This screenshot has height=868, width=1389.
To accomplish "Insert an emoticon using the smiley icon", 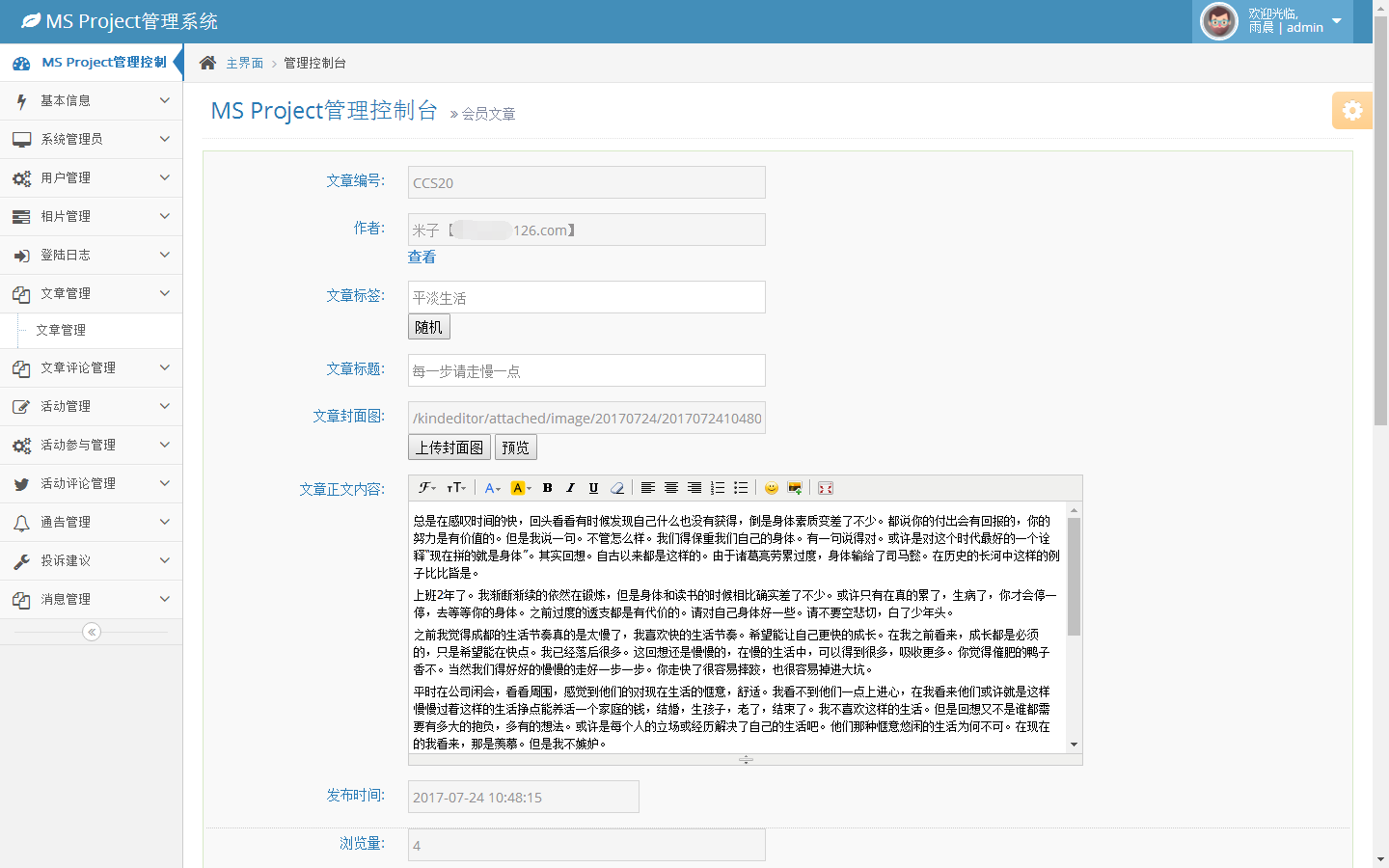I will pyautogui.click(x=771, y=488).
